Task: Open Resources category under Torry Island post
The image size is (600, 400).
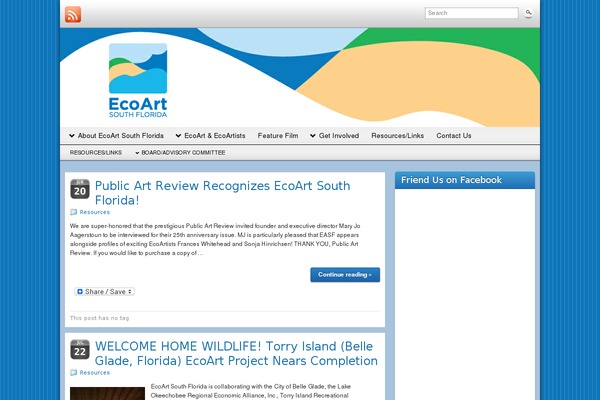Action: point(95,372)
